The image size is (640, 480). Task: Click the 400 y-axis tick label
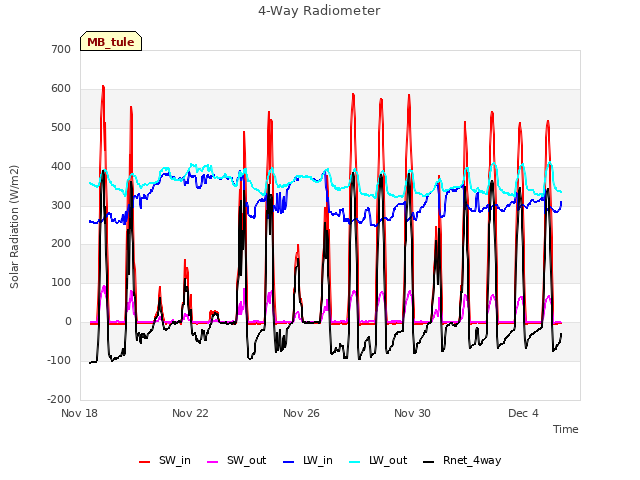click(61, 166)
